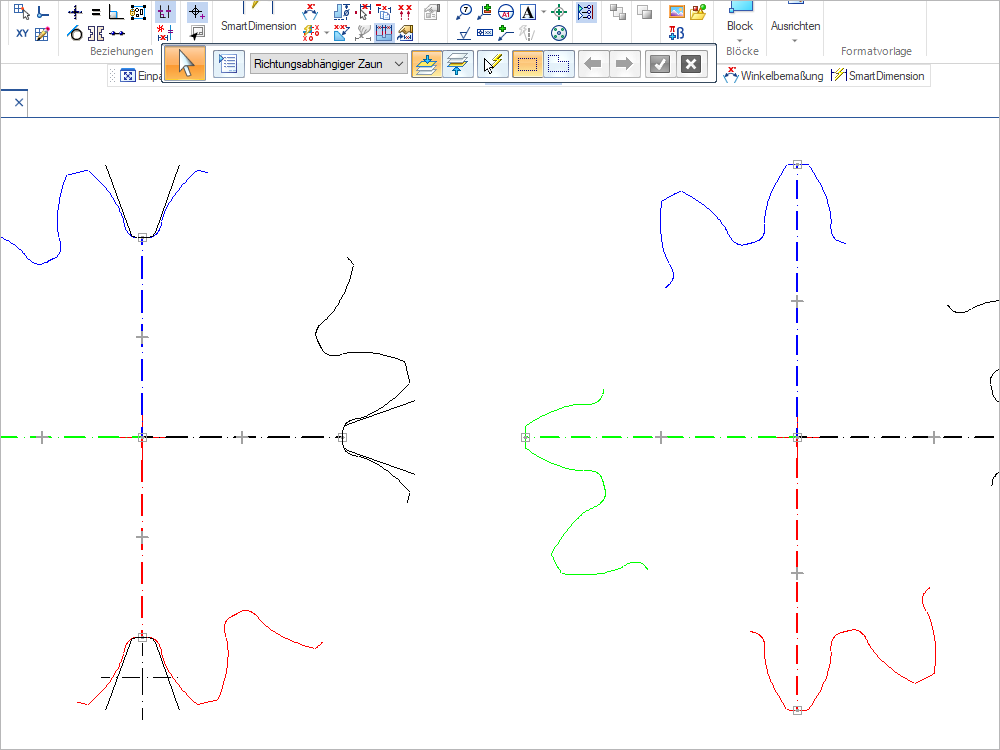Click the QuickPick lightning cursor icon
1000x750 pixels.
coord(493,64)
